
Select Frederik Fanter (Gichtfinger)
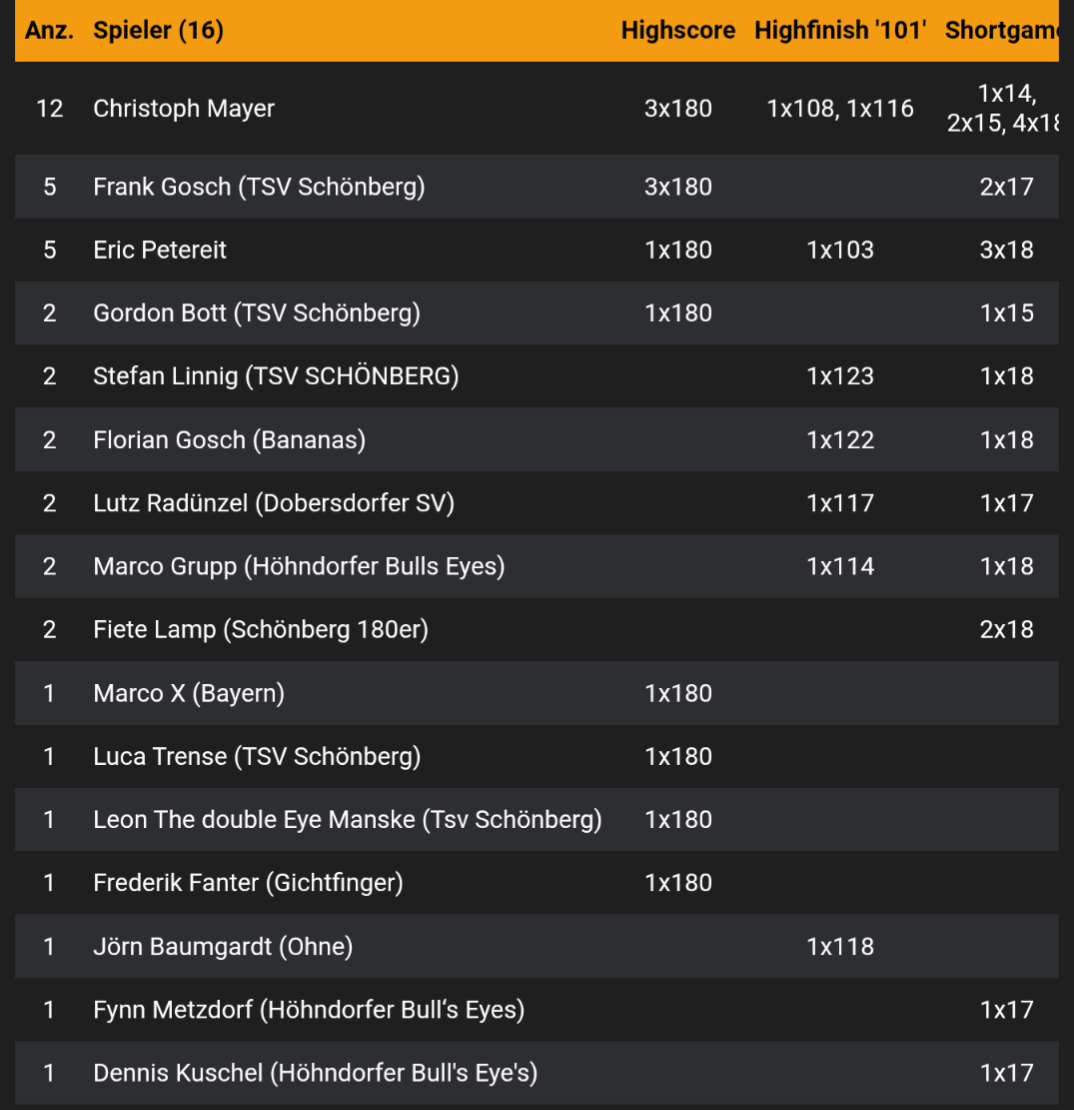[x=248, y=883]
